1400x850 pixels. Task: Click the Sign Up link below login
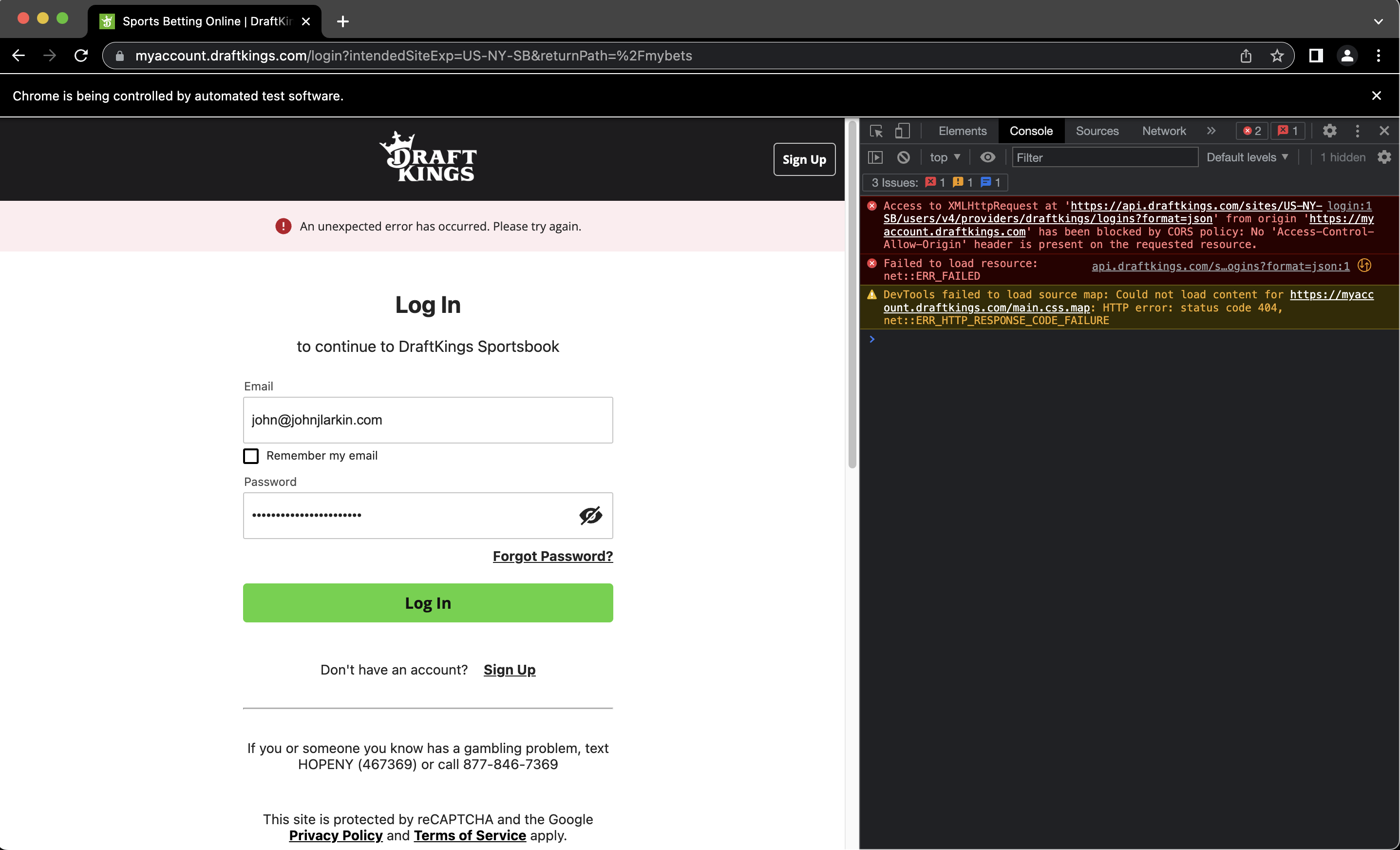click(509, 669)
